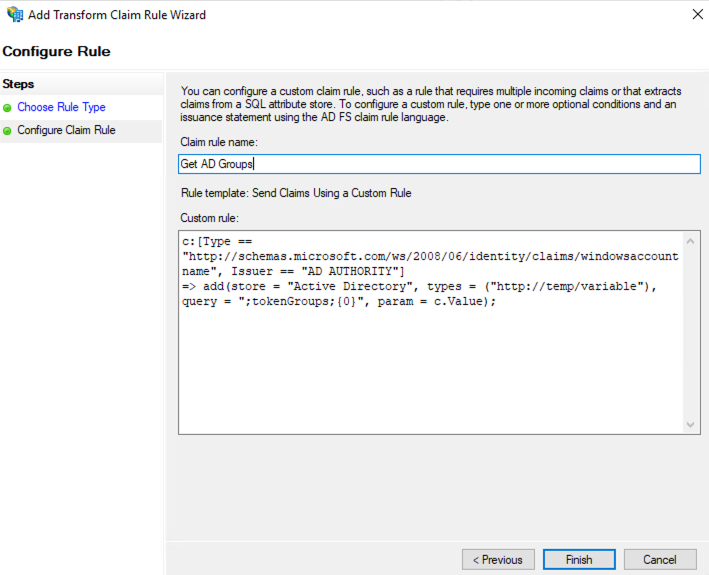
Task: Click the Custom rule vertical scrollbar track
Action: pos(690,333)
